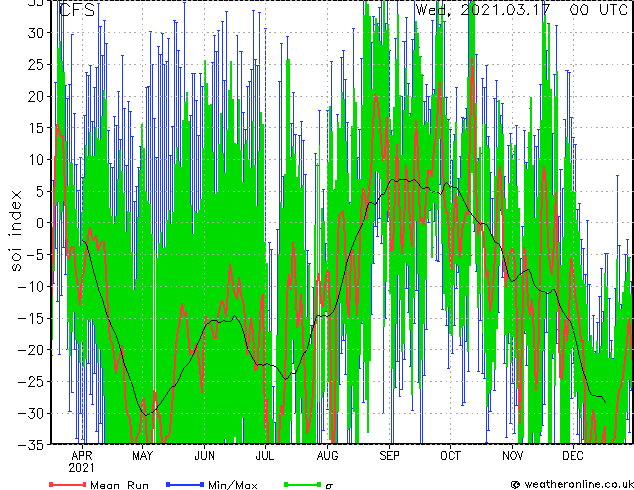Viewport: 634px width, 490px height.
Task: Click the y-axis value -5
Action: pos(36,255)
